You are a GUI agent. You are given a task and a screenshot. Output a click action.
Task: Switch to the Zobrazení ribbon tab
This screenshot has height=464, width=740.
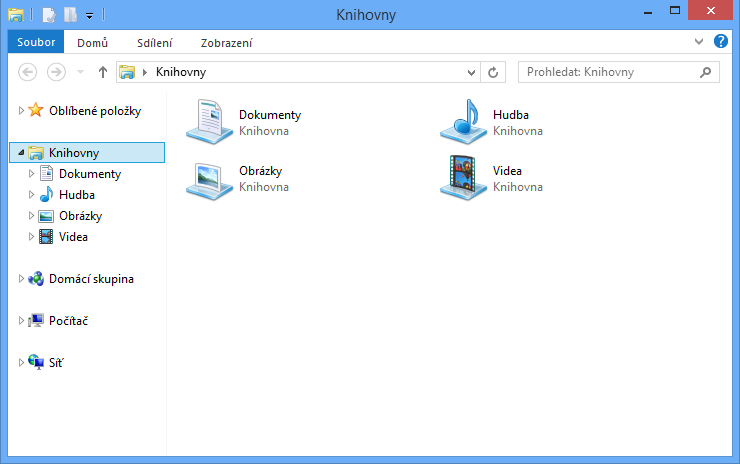226,43
